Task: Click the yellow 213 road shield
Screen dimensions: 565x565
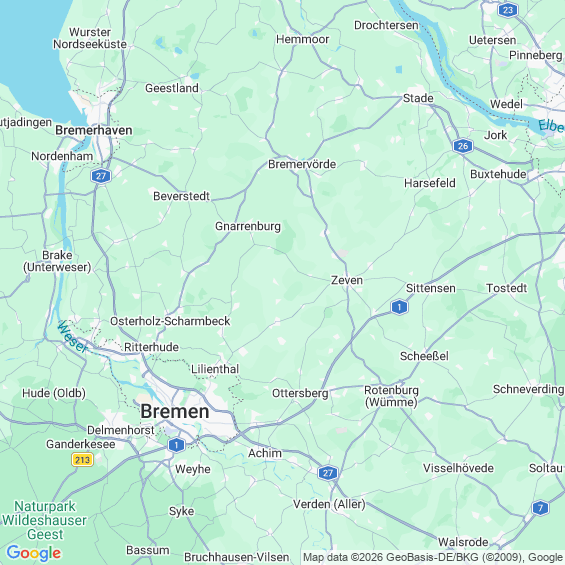Action: pos(83,460)
